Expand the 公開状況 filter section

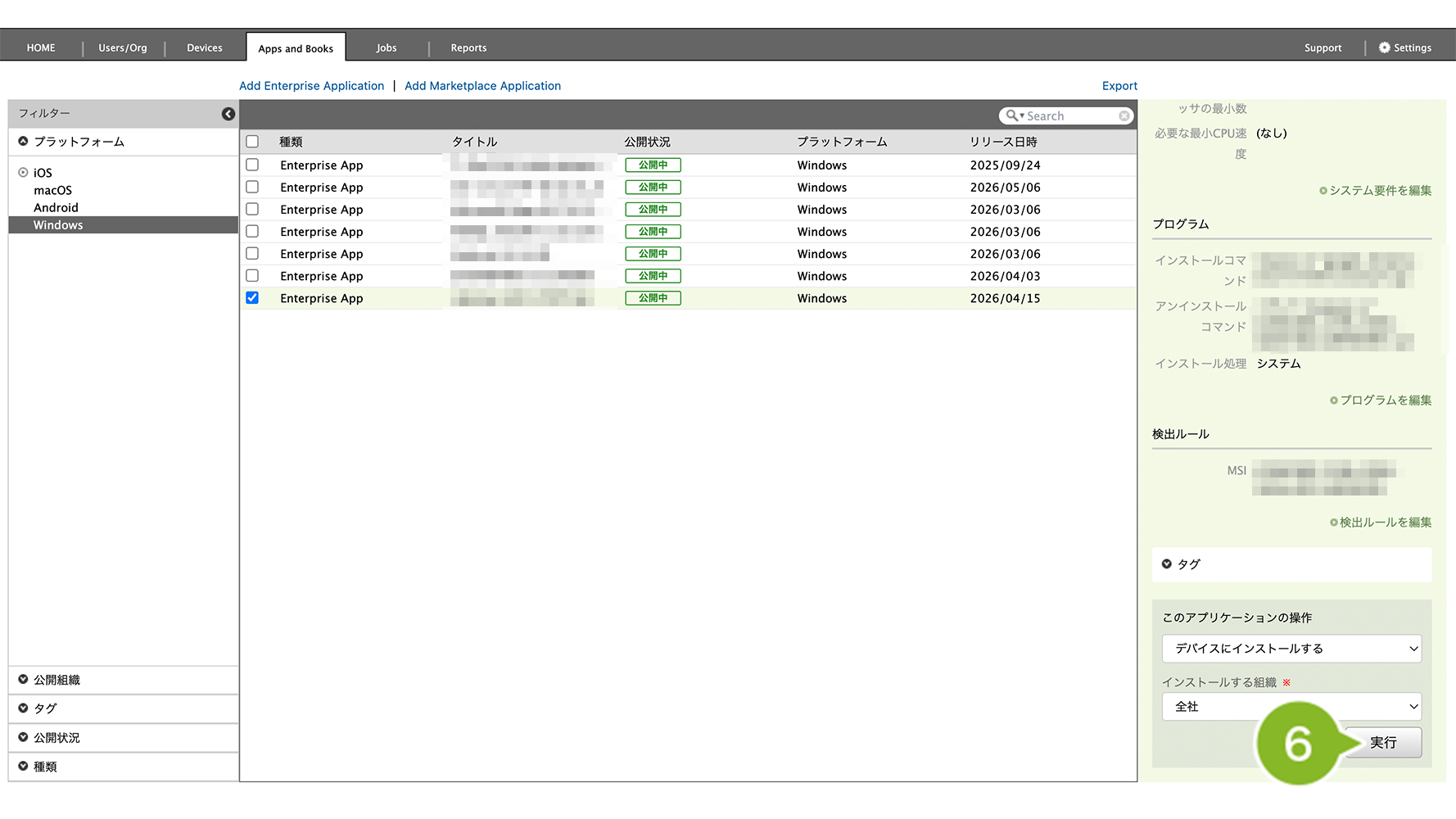tap(23, 737)
